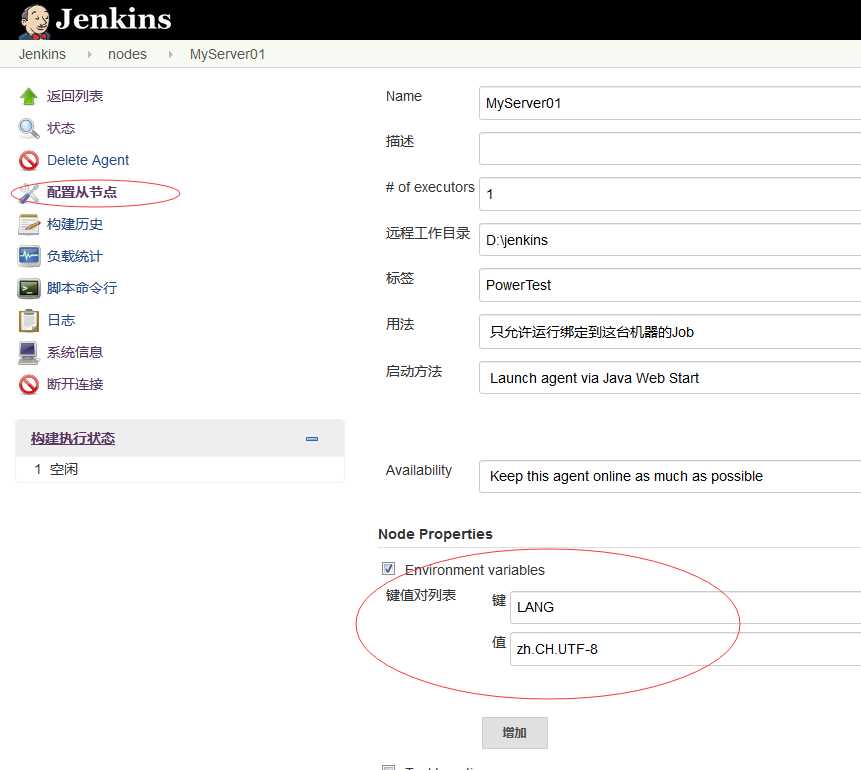Open the 启动方法 dropdown
861x770 pixels.
tap(670, 378)
